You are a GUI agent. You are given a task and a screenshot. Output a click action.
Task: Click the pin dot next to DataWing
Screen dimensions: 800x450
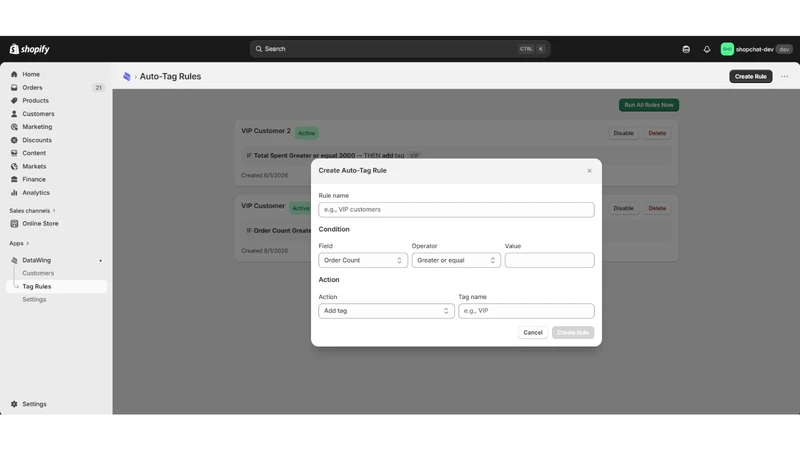pos(101,261)
